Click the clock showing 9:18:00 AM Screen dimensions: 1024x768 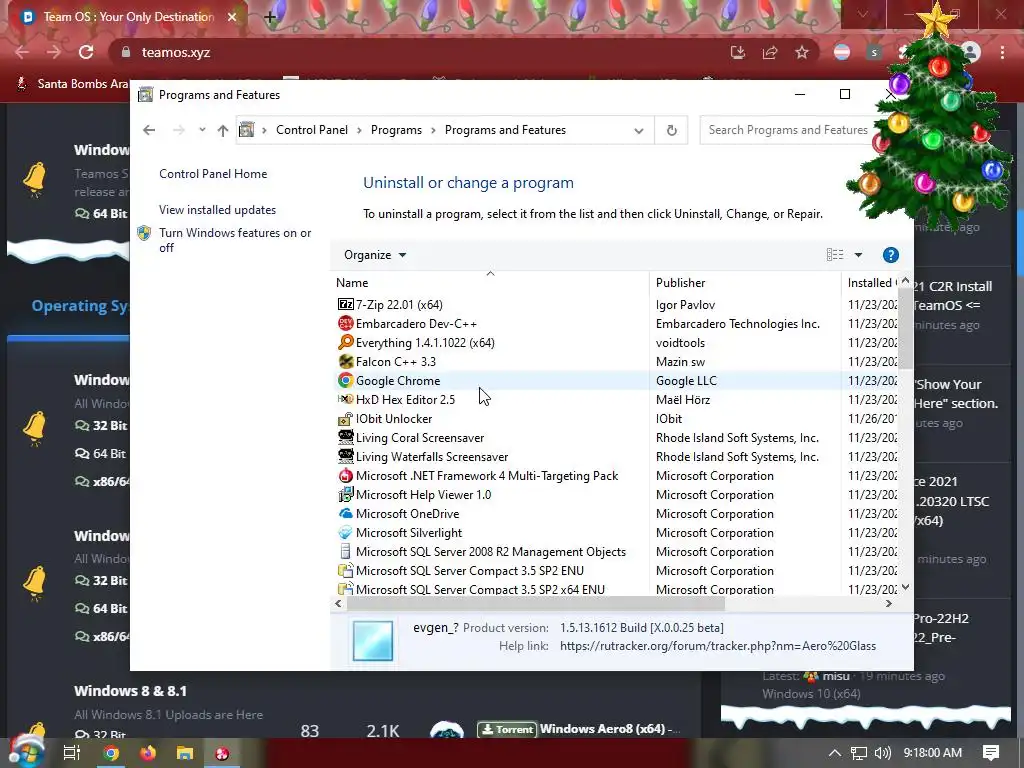pyautogui.click(x=932, y=753)
